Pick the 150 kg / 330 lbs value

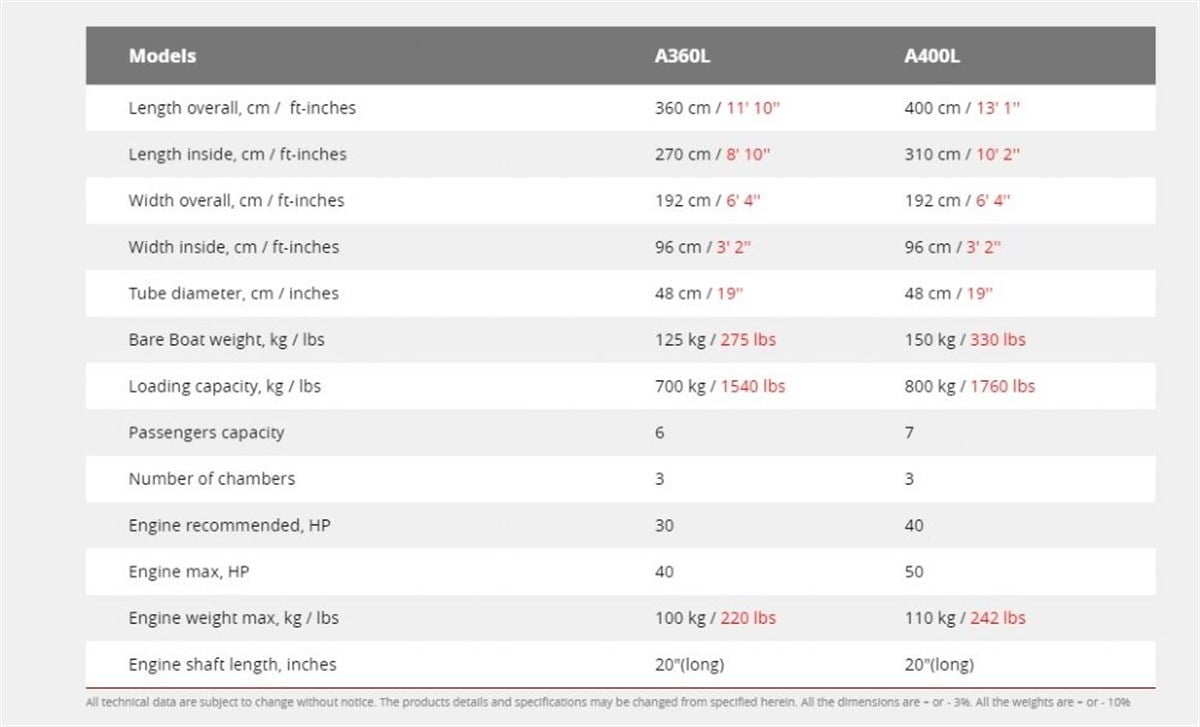(x=965, y=339)
